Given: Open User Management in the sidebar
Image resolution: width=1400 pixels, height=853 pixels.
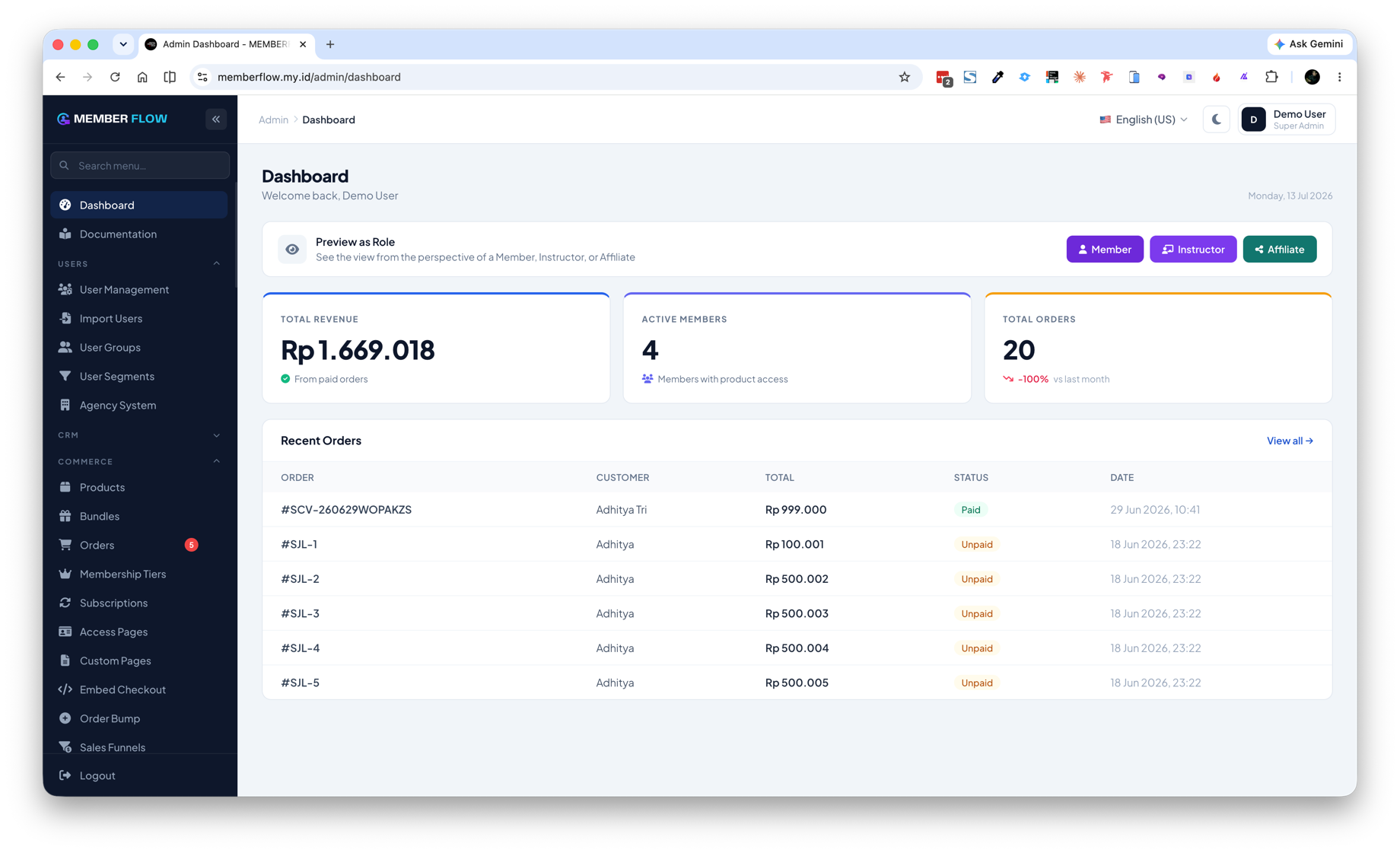Looking at the screenshot, I should tap(139, 289).
